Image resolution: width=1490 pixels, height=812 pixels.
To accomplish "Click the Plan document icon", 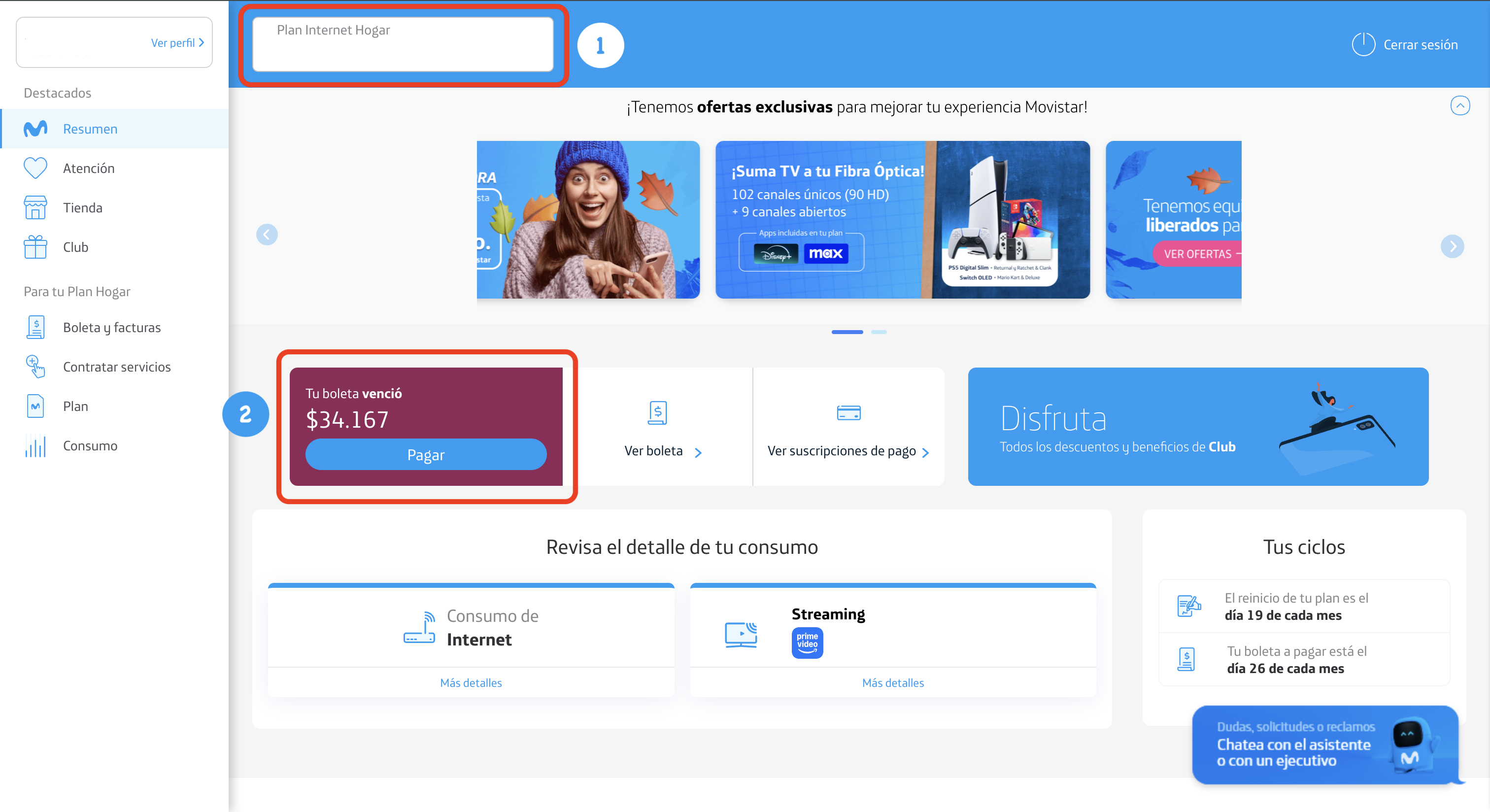I will 35,406.
